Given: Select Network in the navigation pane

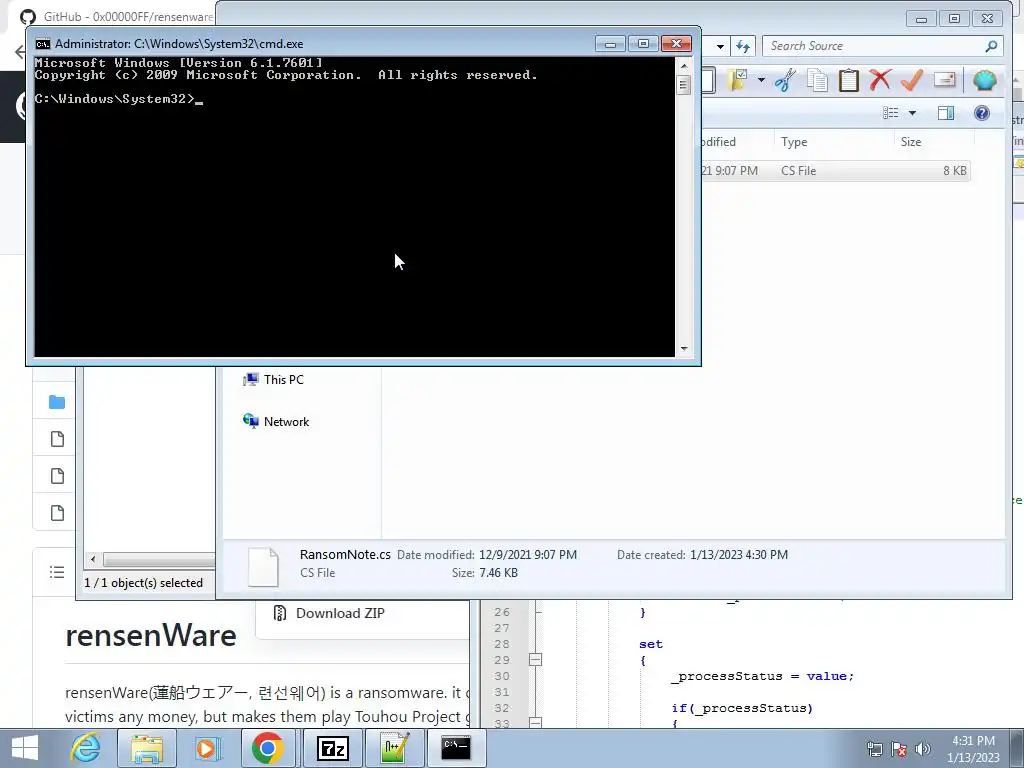Looking at the screenshot, I should 276,422.
